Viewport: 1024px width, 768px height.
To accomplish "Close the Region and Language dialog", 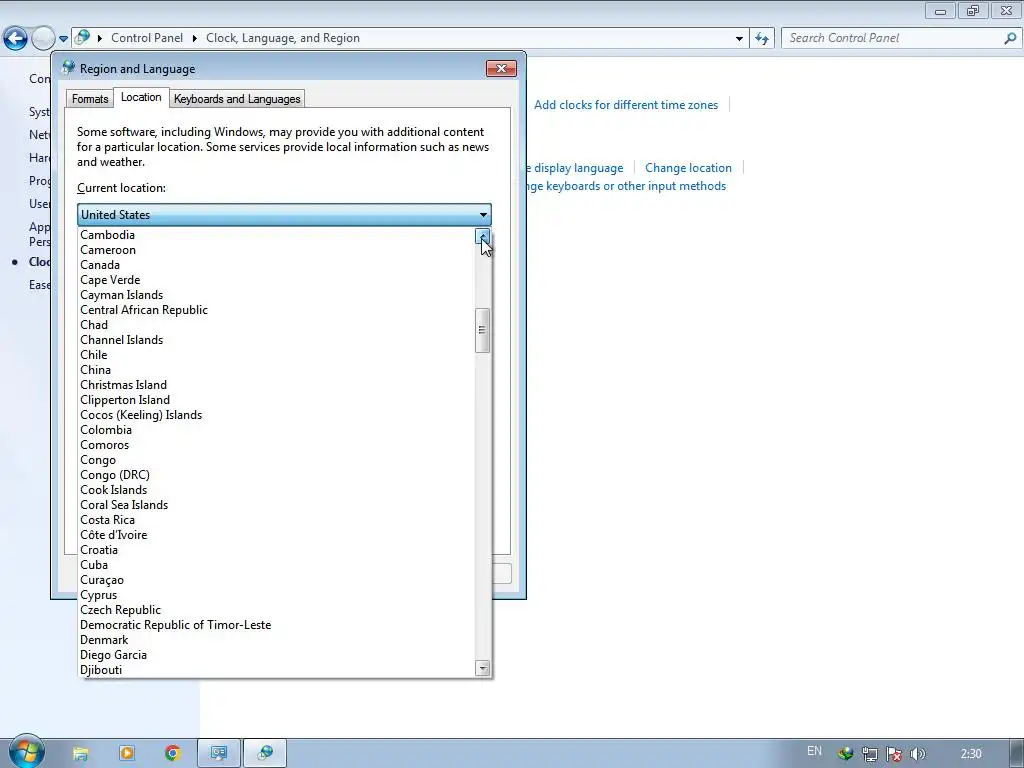I will [501, 69].
